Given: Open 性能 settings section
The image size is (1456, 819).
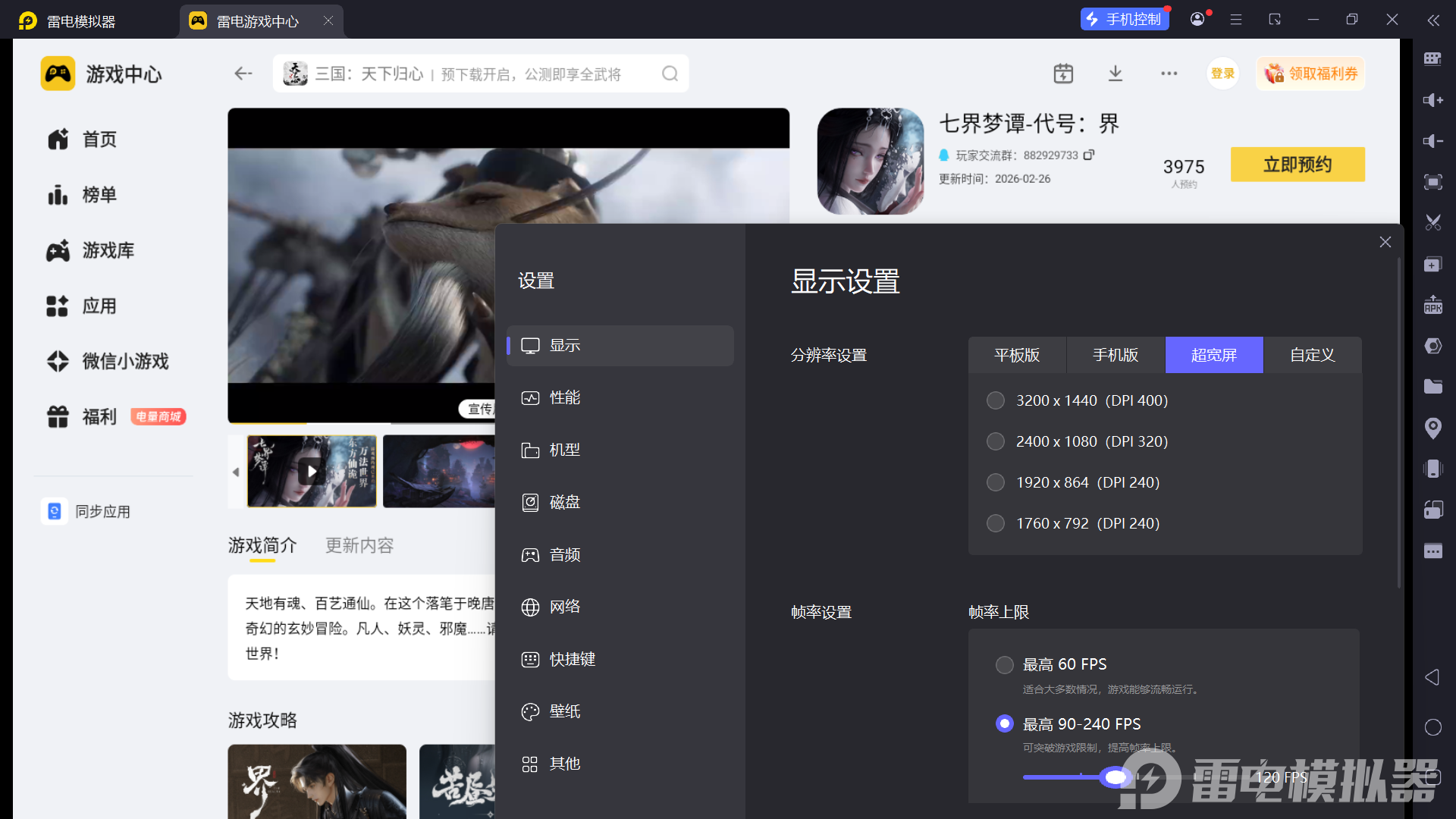Looking at the screenshot, I should click(565, 398).
